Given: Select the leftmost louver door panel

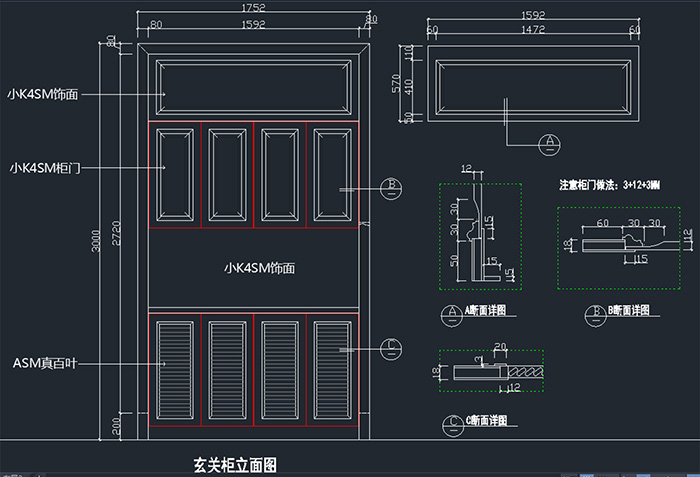Looking at the screenshot, I should [175, 367].
